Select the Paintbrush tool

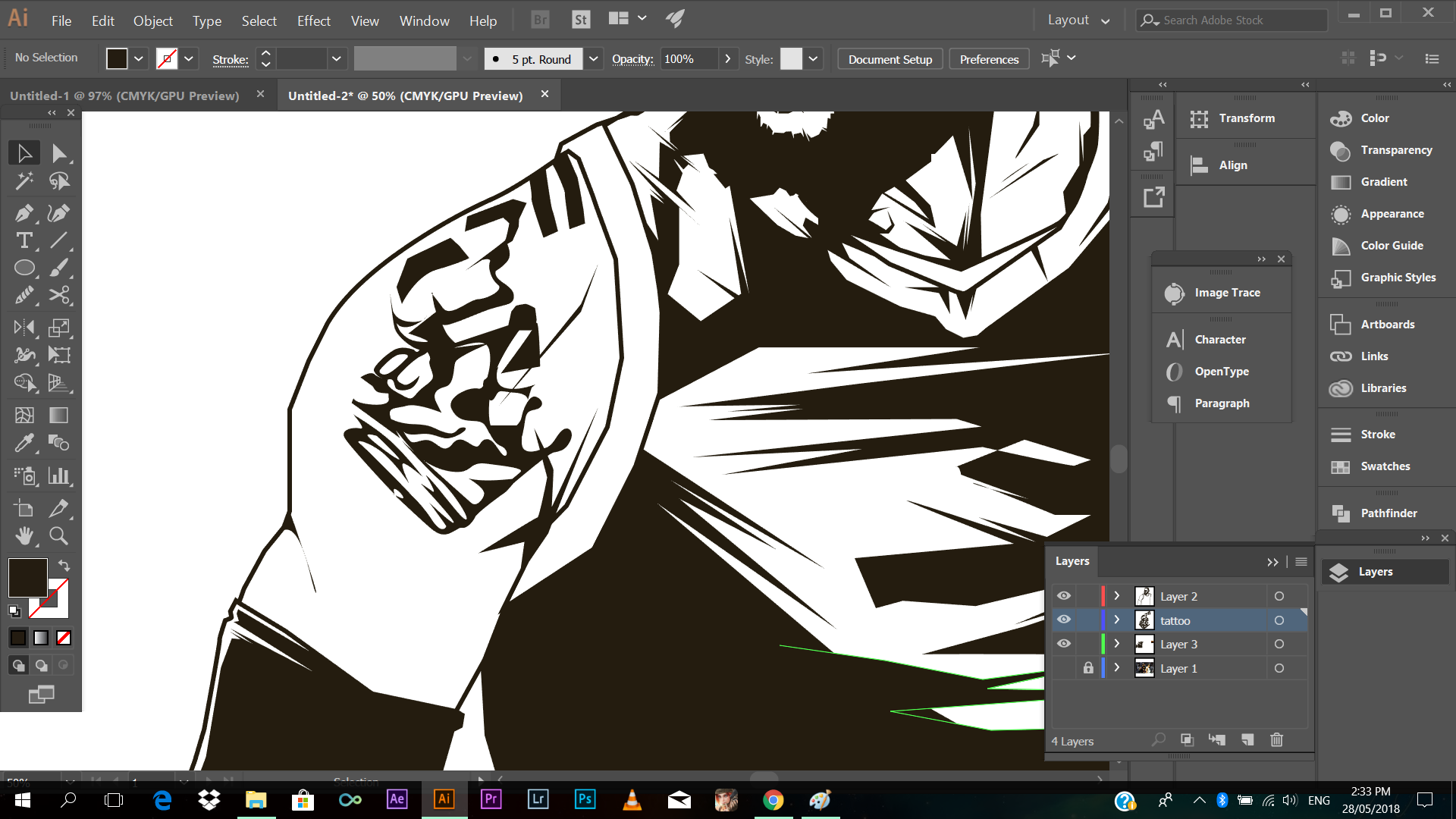coord(59,268)
